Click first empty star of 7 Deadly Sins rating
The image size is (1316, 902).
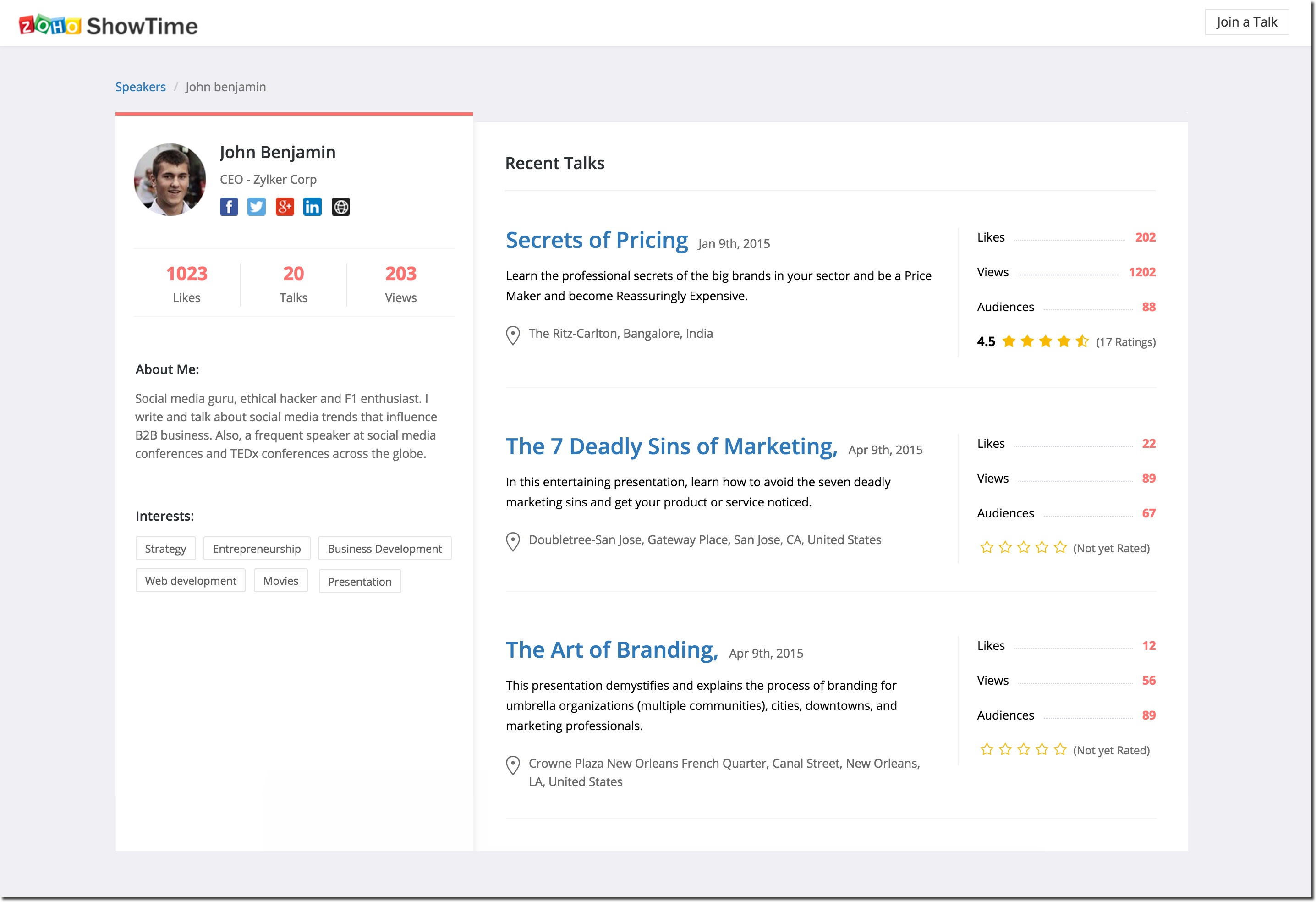(987, 547)
